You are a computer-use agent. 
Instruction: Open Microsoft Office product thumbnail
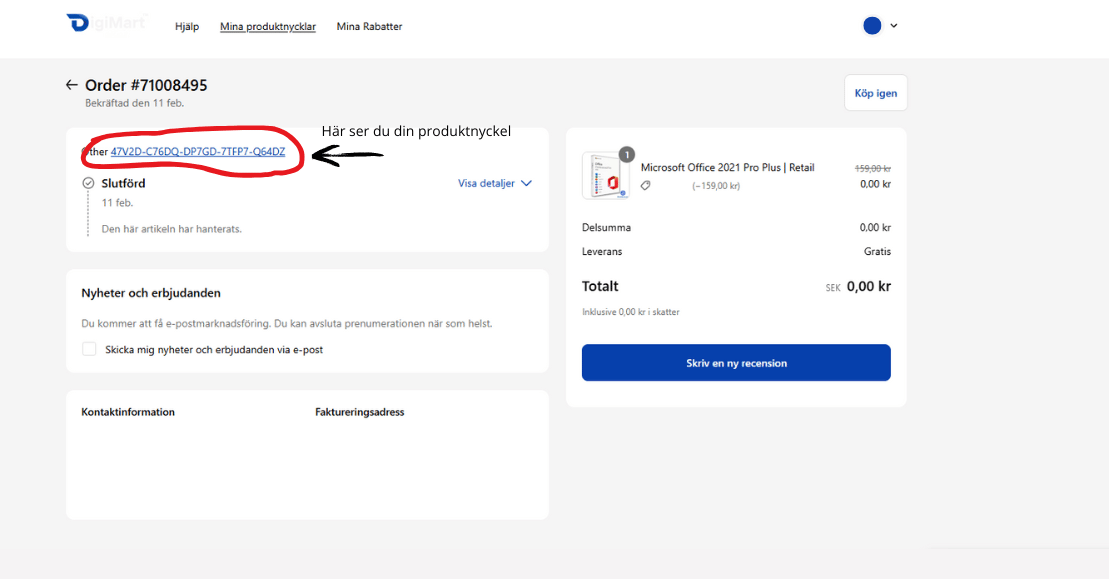coord(607,175)
